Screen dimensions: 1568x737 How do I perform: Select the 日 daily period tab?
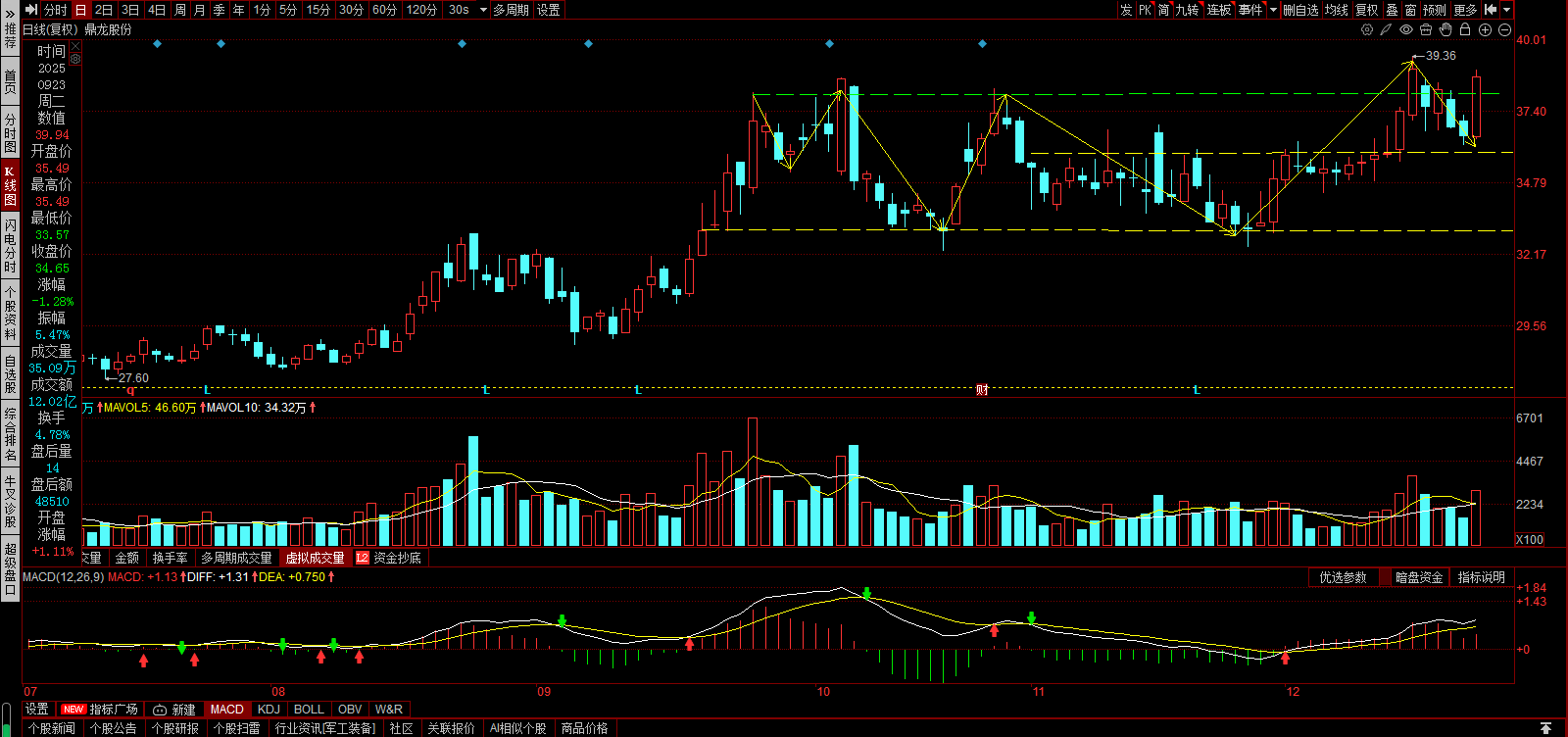coord(80,10)
